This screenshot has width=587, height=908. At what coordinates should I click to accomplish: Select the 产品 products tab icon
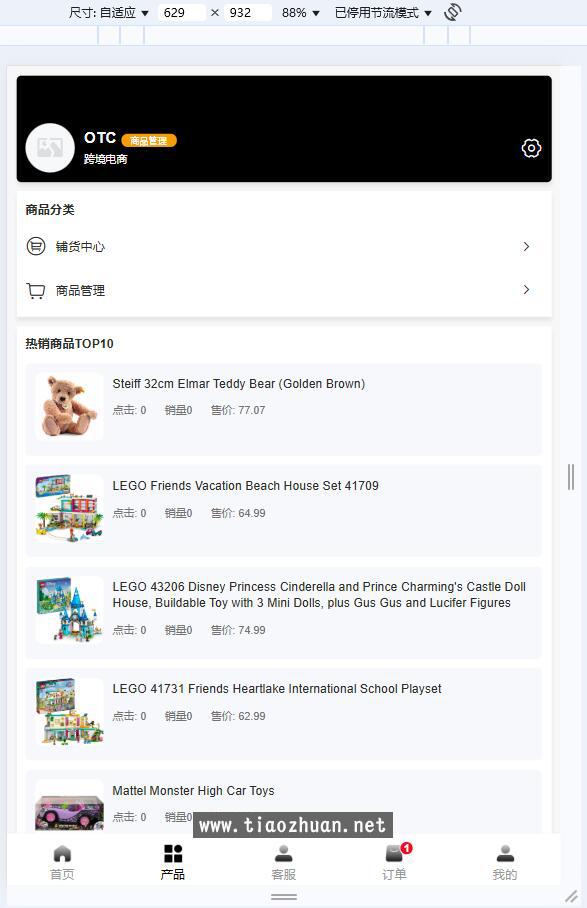[x=173, y=854]
